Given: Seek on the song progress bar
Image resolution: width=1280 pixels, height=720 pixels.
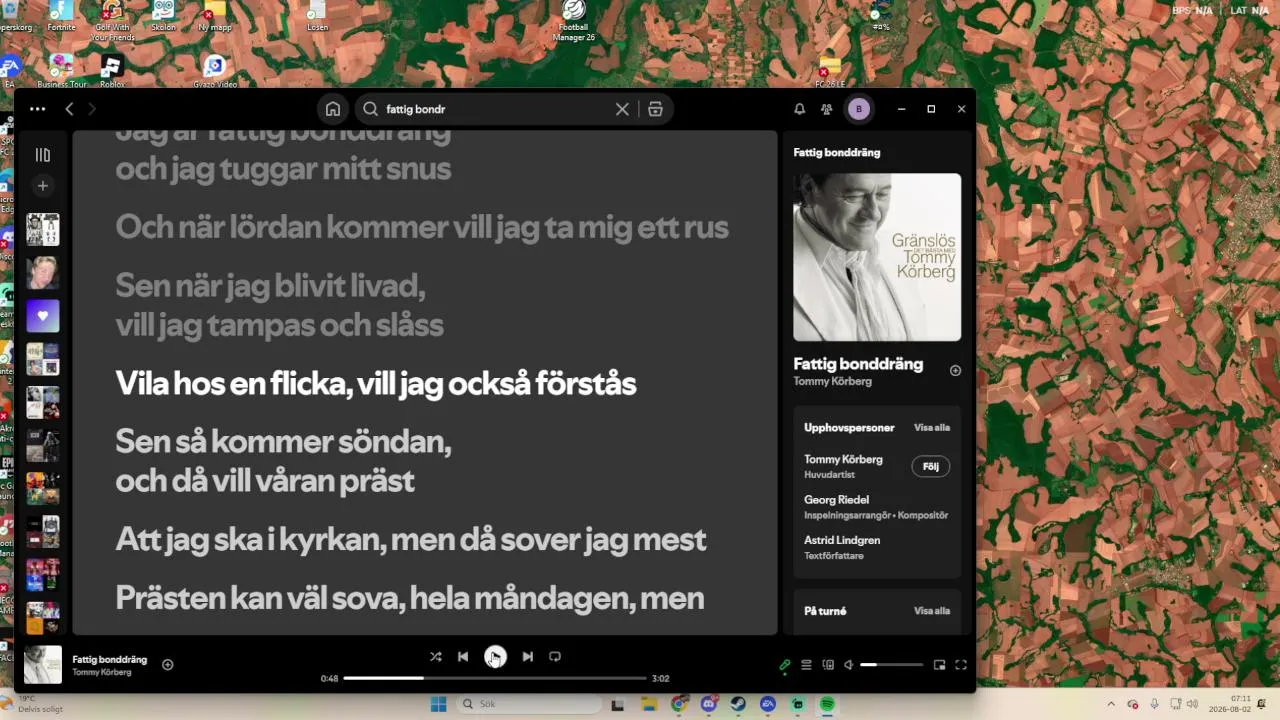Looking at the screenshot, I should (x=495, y=678).
